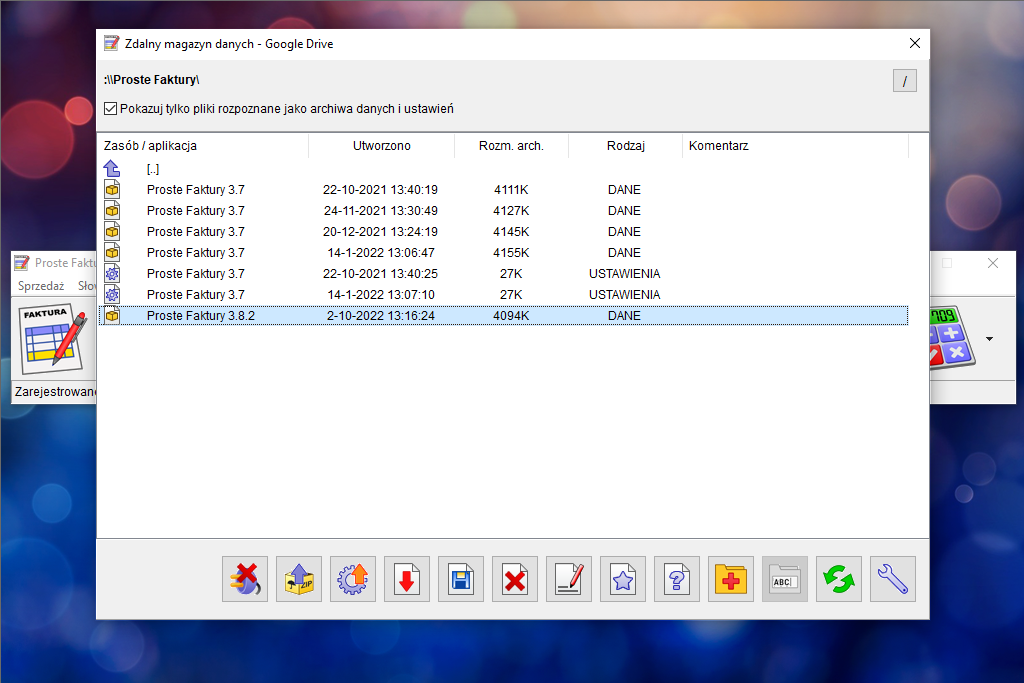Click the '4111K' archive size cell
The height and width of the screenshot is (683, 1024).
click(x=511, y=190)
